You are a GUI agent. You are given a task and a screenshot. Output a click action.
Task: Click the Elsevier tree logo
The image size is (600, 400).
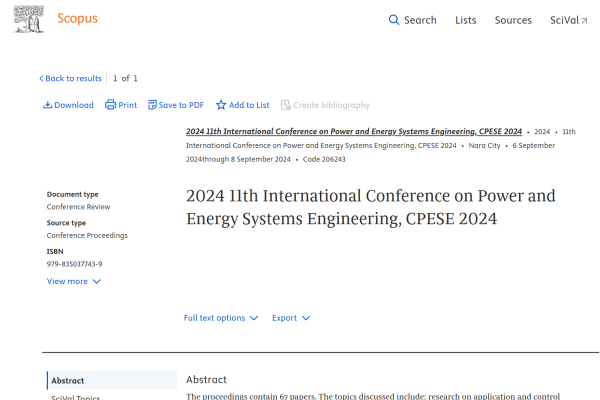click(29, 19)
